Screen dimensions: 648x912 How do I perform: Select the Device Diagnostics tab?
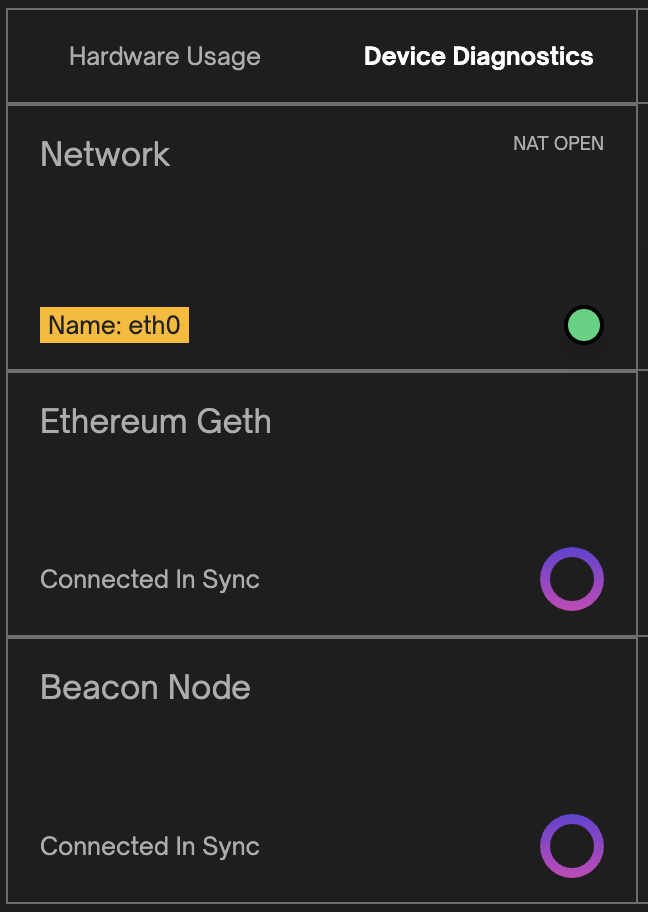pos(478,56)
